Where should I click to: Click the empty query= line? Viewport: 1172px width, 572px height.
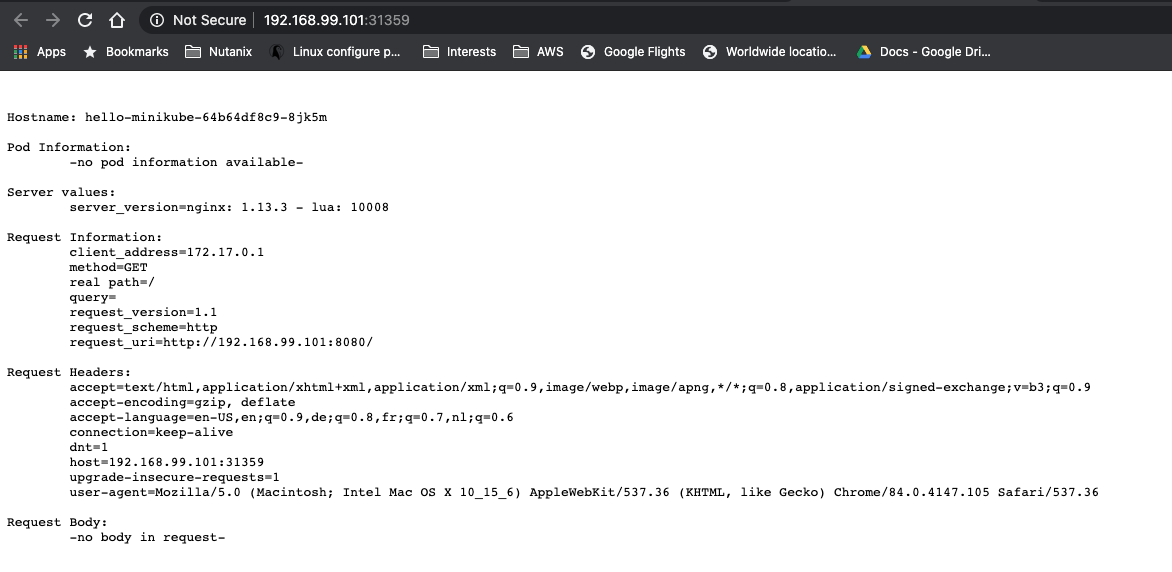coord(93,297)
